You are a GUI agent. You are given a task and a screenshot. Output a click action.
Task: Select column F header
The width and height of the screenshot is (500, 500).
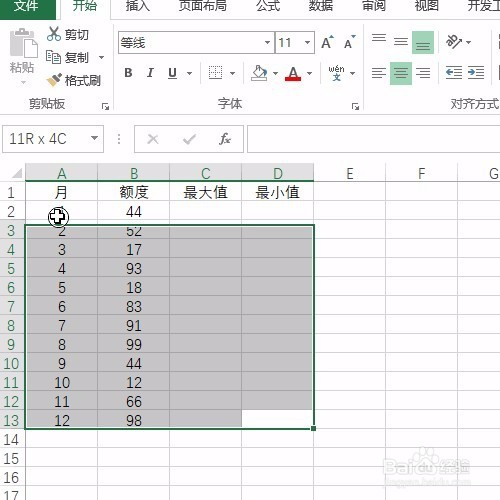tap(422, 173)
